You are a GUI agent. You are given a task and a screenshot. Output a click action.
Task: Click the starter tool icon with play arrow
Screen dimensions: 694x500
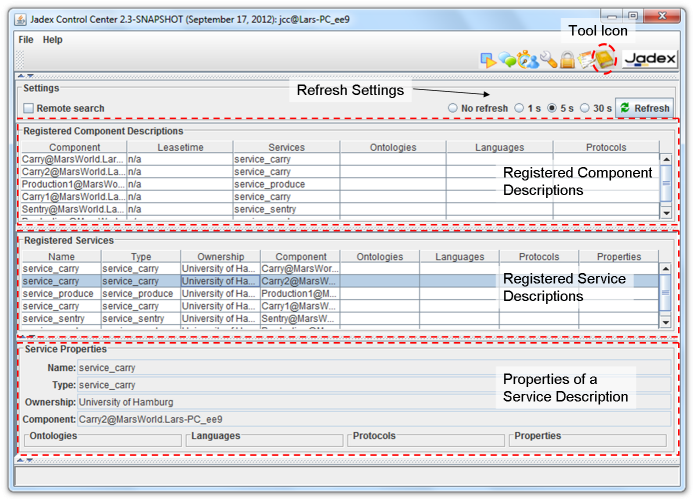click(489, 60)
